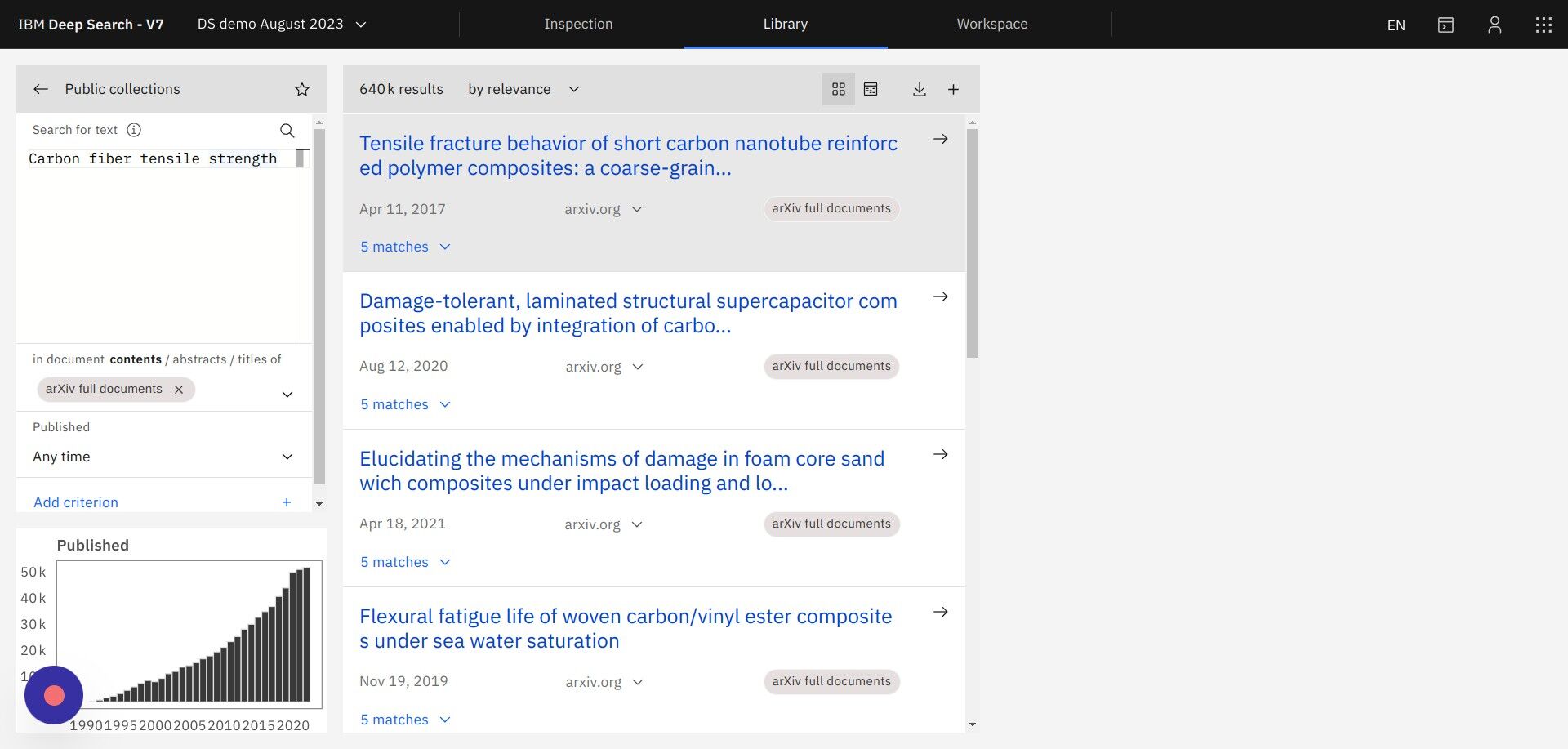
Task: Click 640k results count text
Action: click(x=401, y=89)
